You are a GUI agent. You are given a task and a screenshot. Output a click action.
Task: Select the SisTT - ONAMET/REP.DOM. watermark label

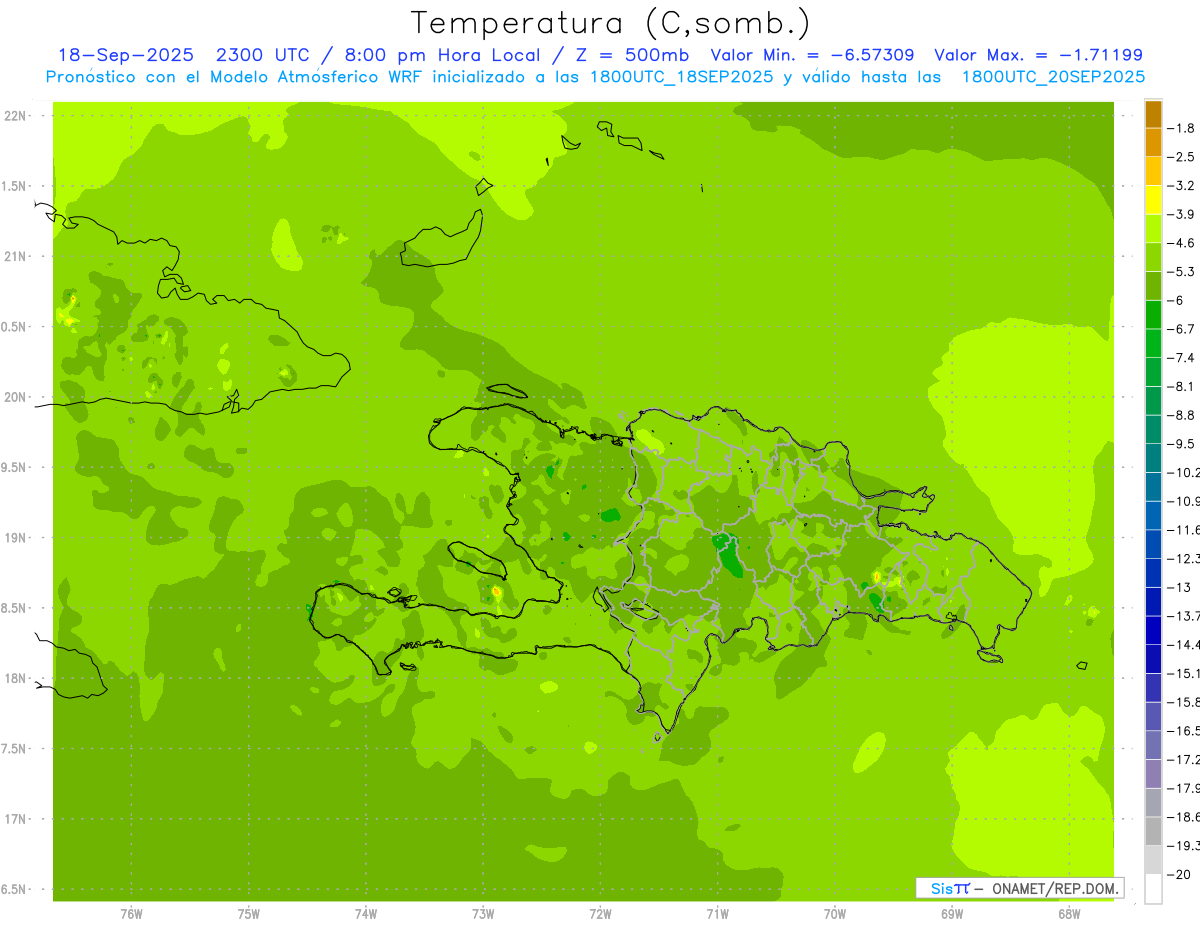pos(1019,888)
